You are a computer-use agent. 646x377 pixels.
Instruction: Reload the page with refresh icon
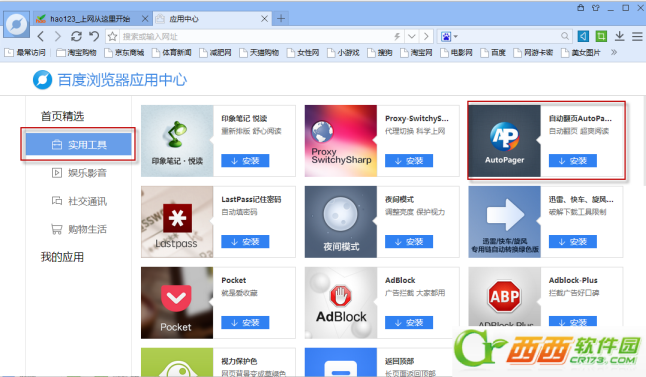tap(76, 36)
